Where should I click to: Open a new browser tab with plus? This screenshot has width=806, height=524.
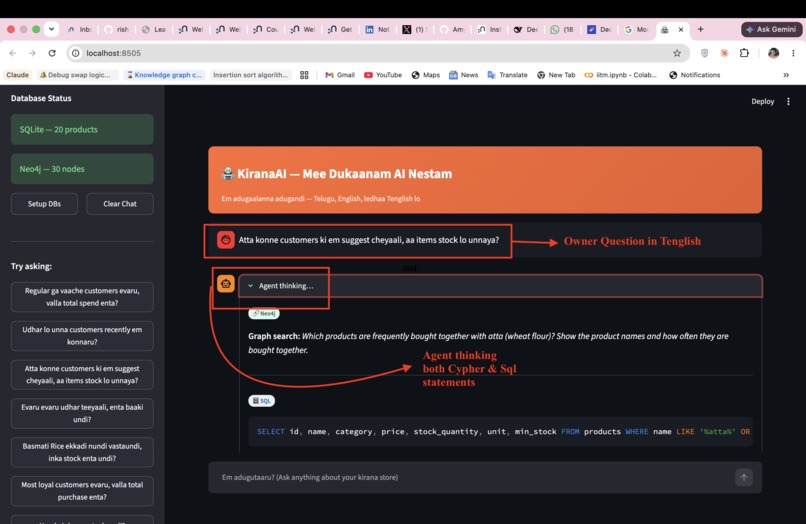(x=700, y=29)
